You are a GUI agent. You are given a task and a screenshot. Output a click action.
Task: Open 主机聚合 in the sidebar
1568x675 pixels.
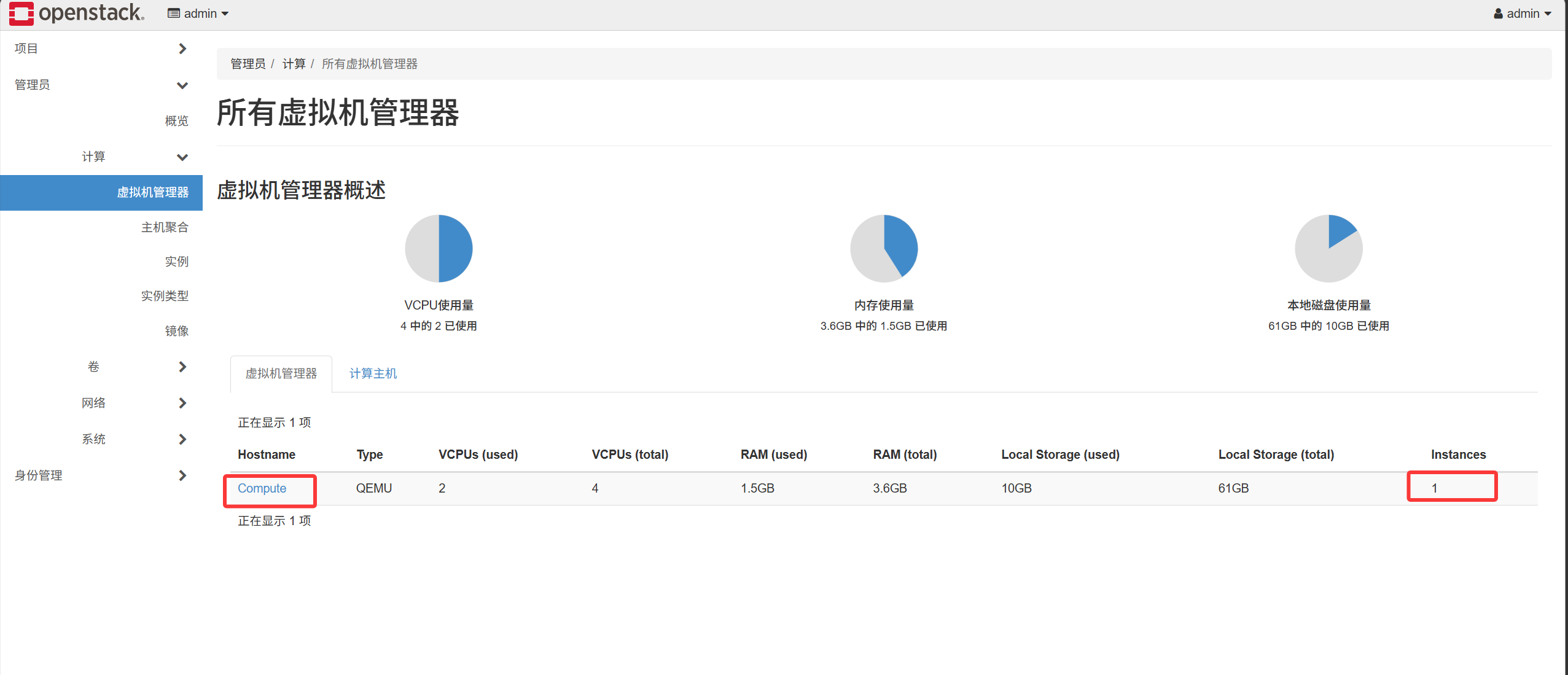coord(165,227)
